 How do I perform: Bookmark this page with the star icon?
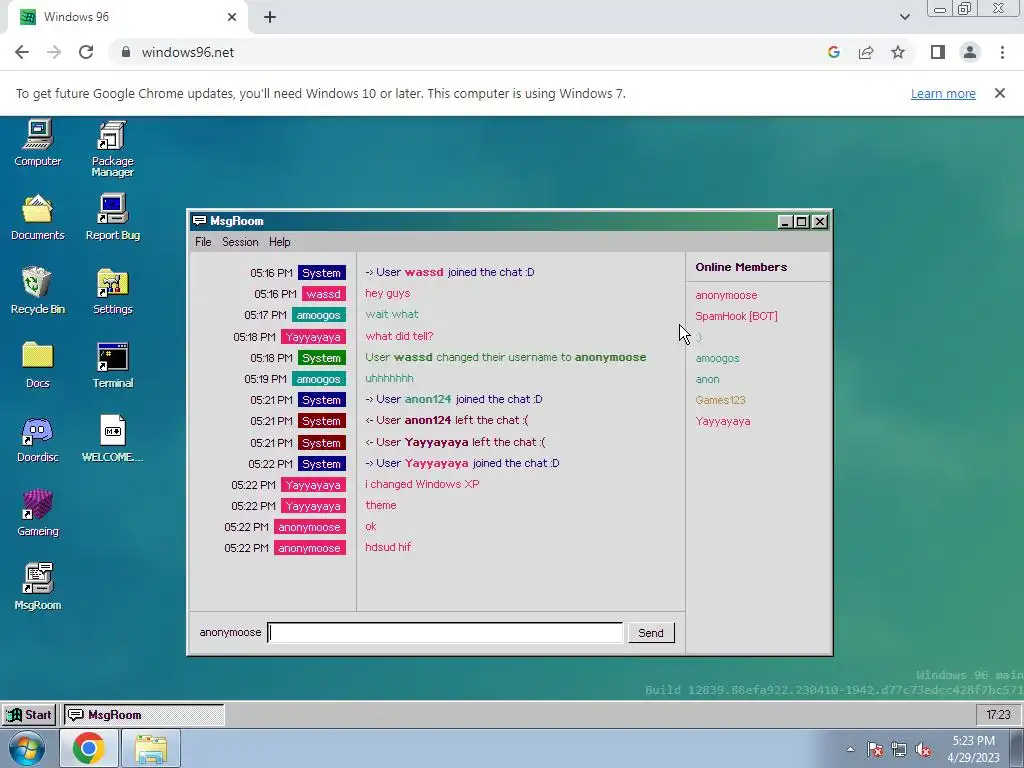coord(898,52)
